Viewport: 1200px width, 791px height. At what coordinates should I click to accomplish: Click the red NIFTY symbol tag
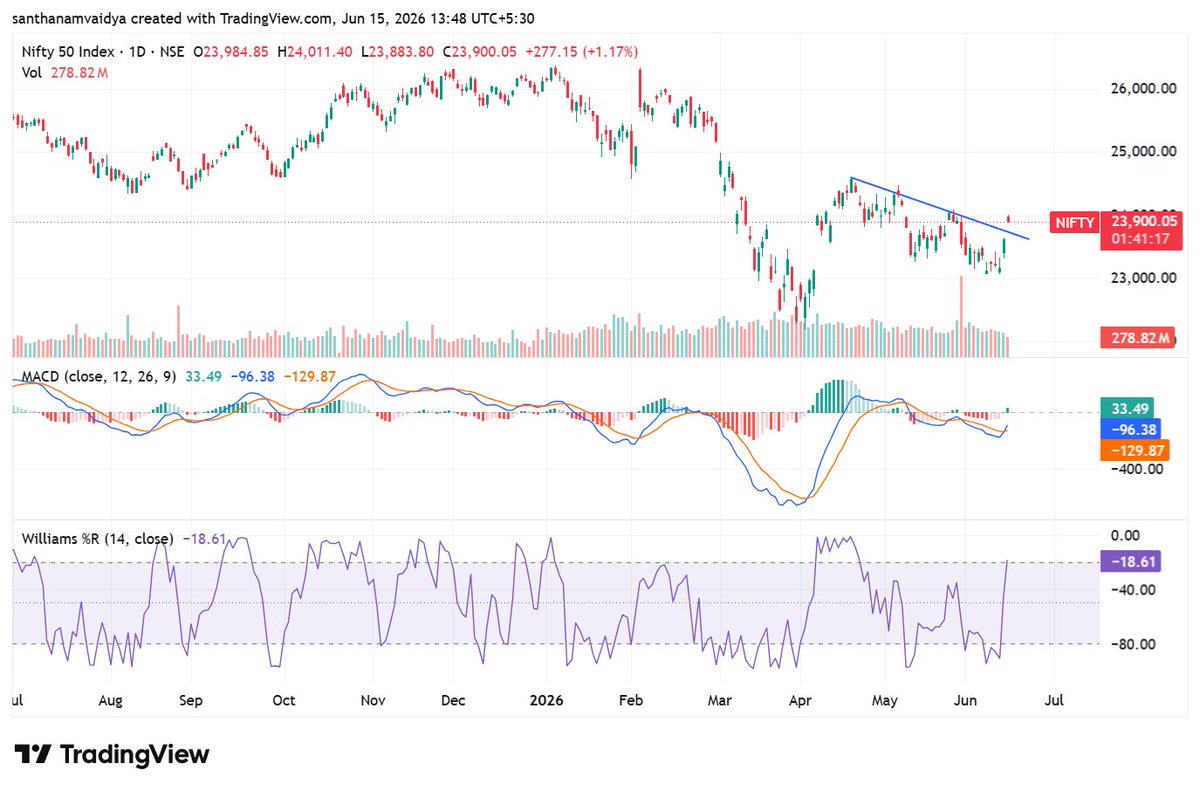tap(1073, 223)
